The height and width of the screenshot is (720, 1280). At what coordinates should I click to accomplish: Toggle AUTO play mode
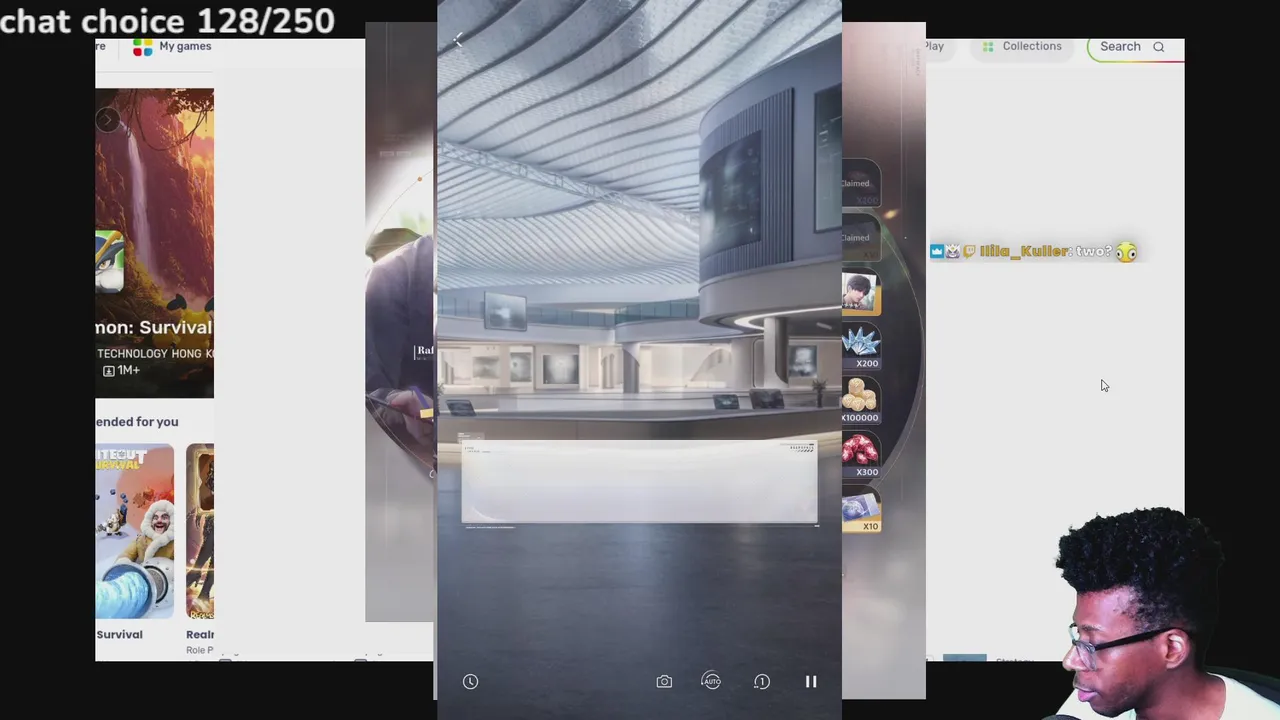[711, 681]
